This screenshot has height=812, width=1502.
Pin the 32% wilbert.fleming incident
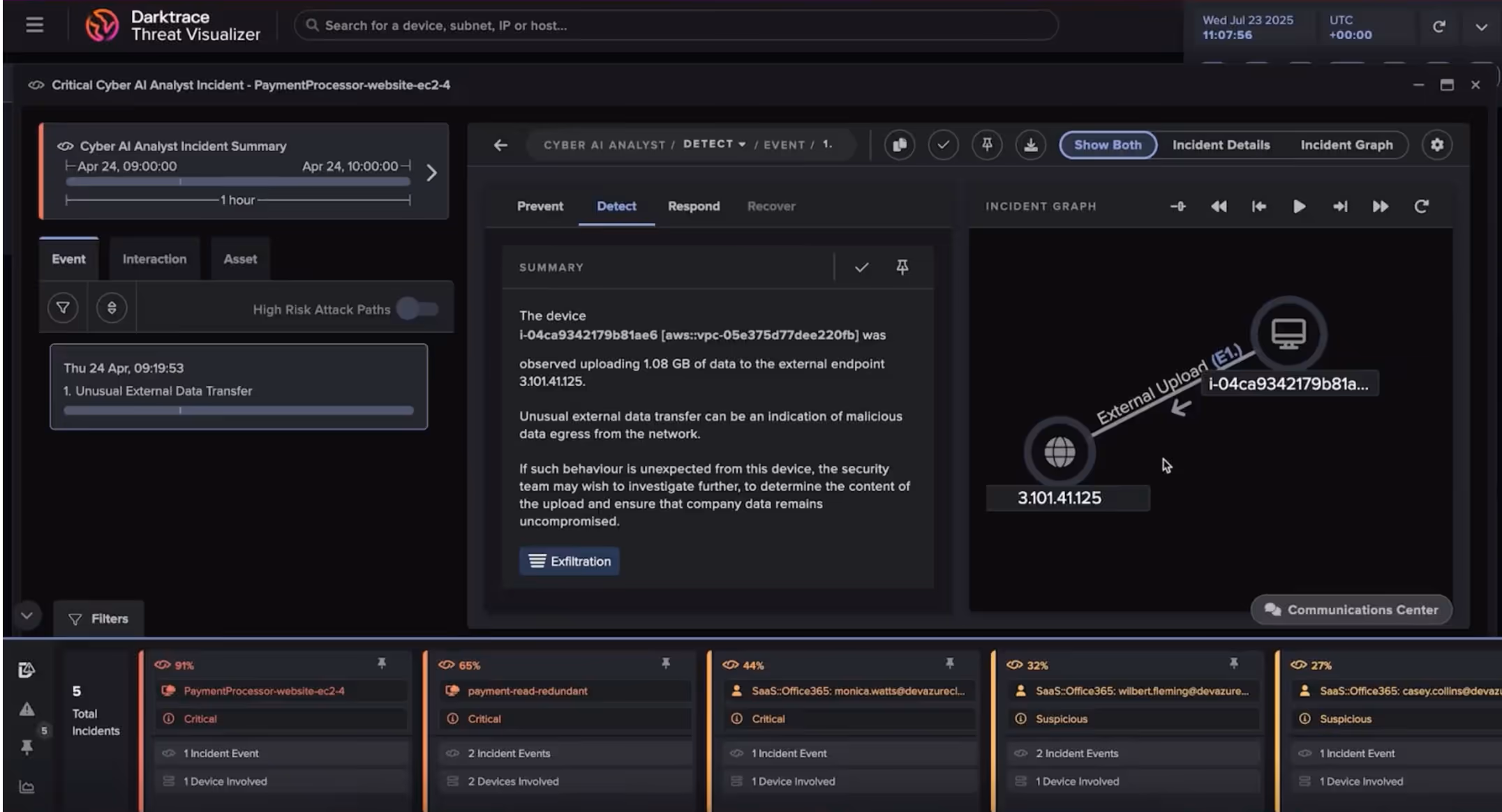coord(1234,663)
